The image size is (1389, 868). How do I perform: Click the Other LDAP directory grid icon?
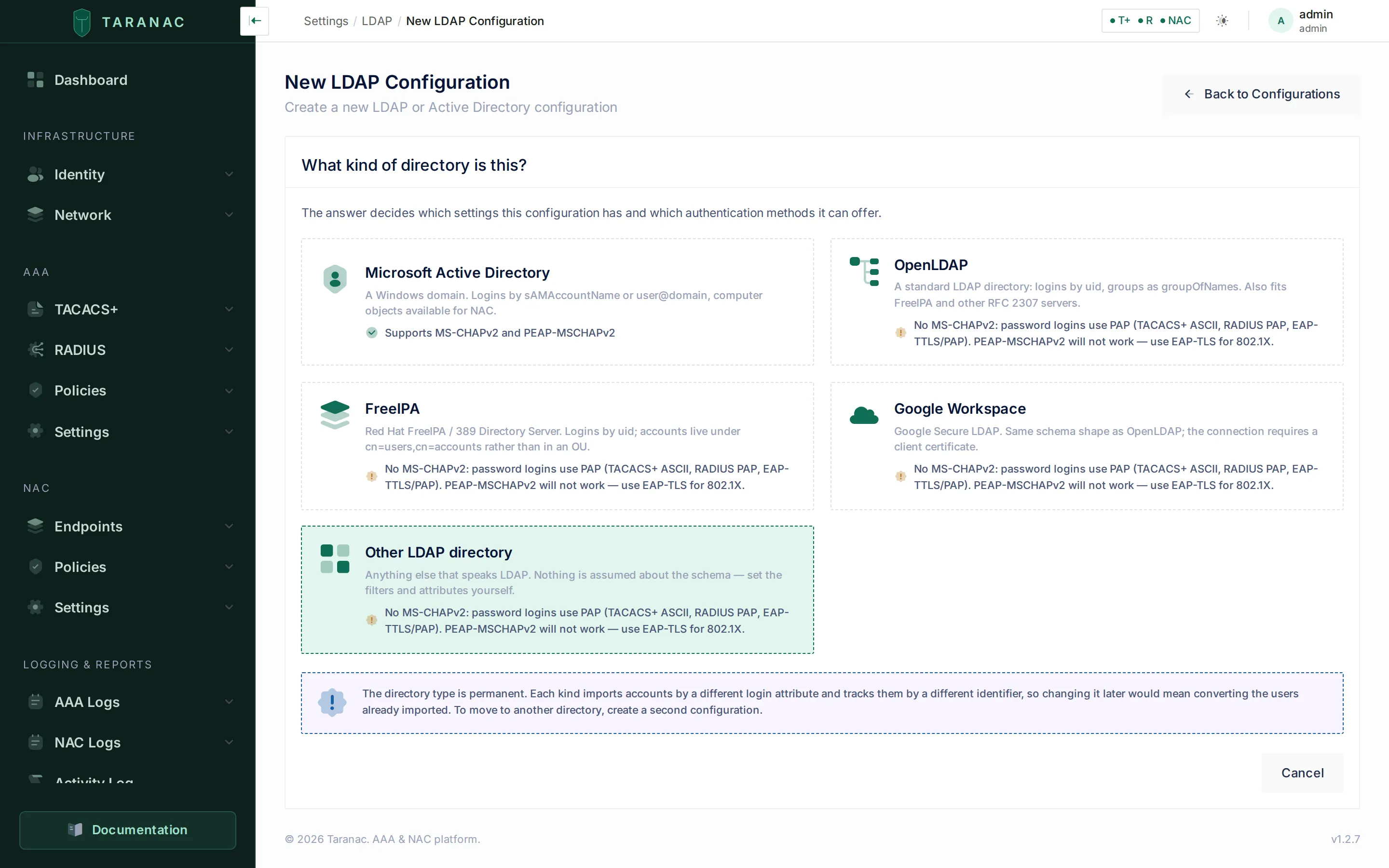[x=335, y=558]
